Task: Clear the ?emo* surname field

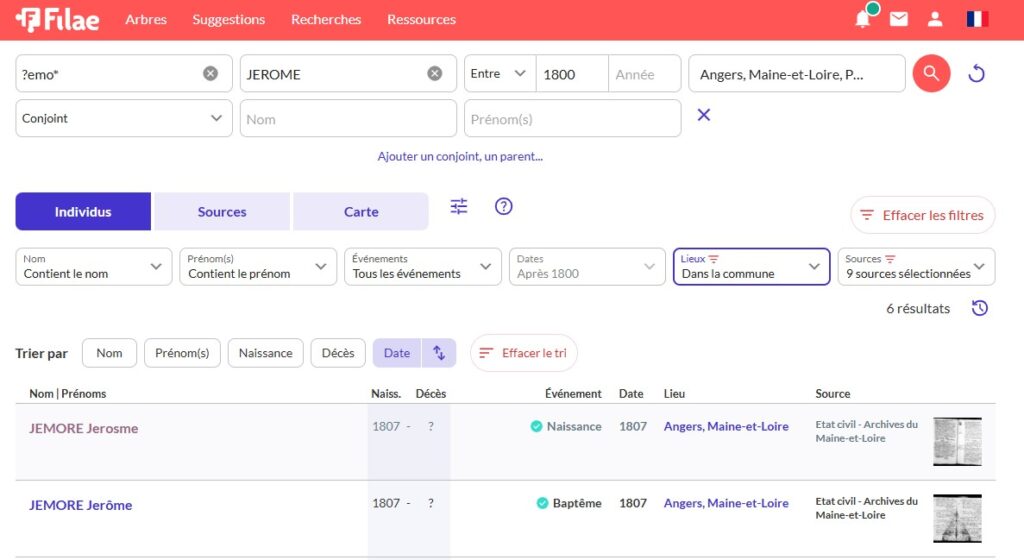Action: tap(210, 73)
